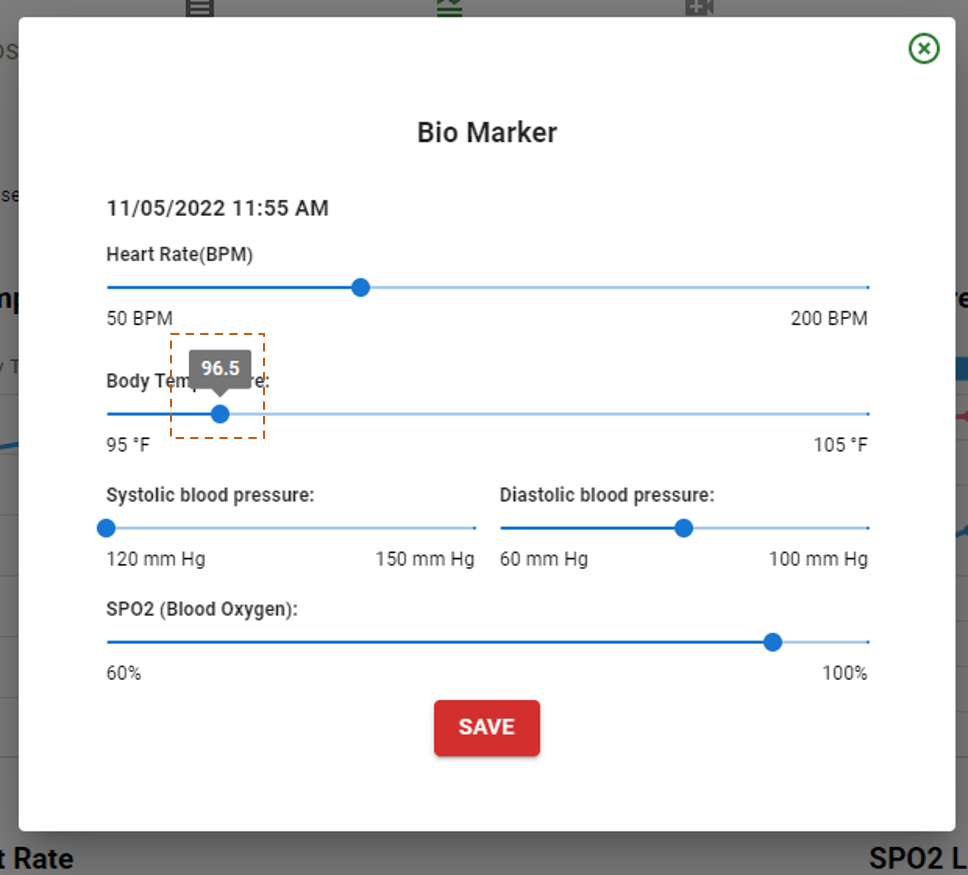968x875 pixels.
Task: Set Body Temperature slider to its 105 °F maximum end
Action: (866, 414)
